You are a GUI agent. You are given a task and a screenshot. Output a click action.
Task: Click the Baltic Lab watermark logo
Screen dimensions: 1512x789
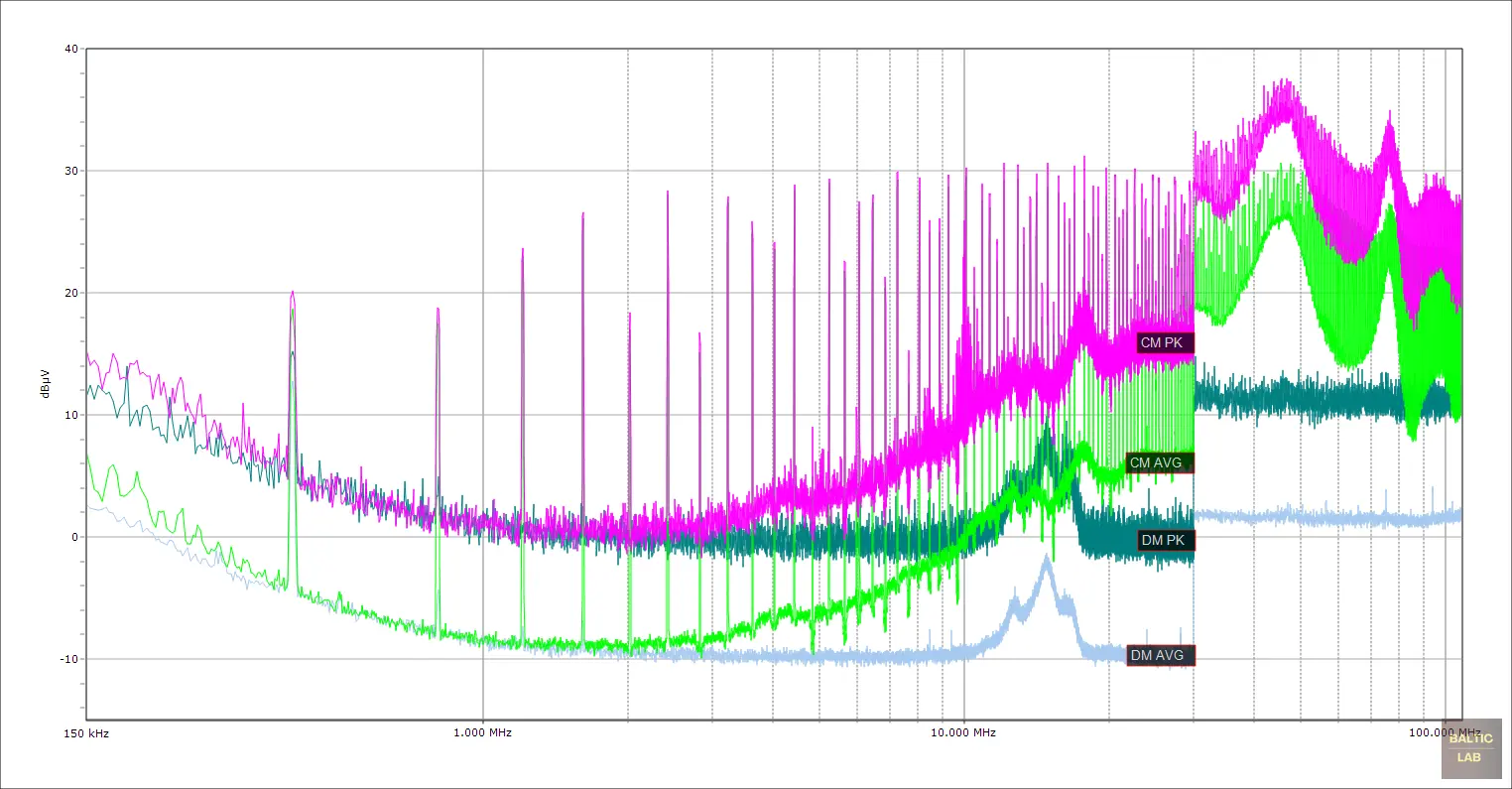[x=1470, y=747]
